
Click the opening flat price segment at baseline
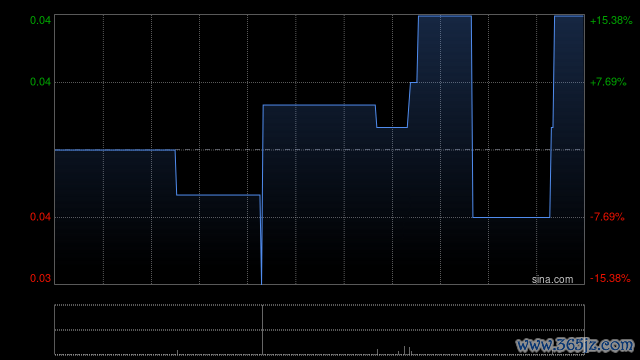click(115, 150)
